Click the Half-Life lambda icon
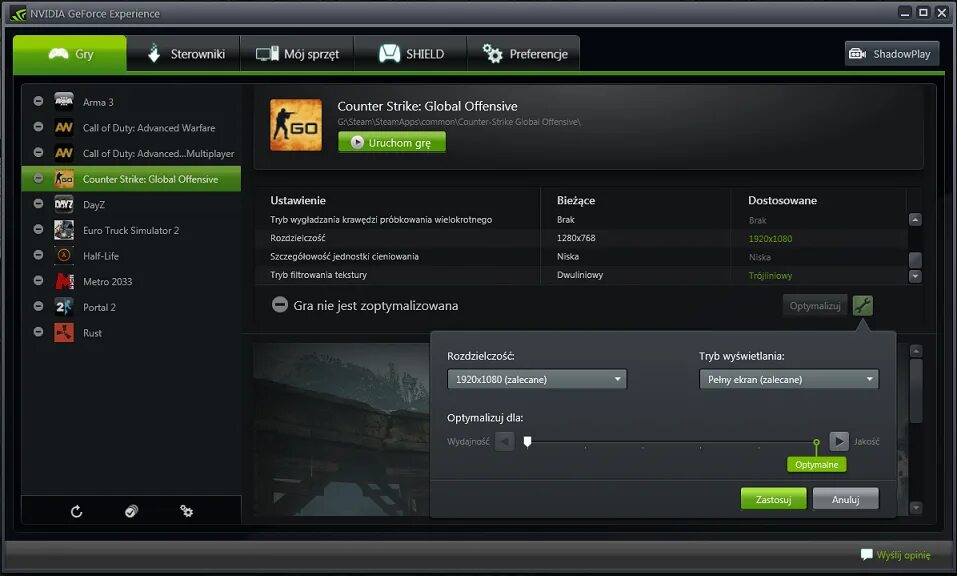Image resolution: width=957 pixels, height=576 pixels. (63, 255)
